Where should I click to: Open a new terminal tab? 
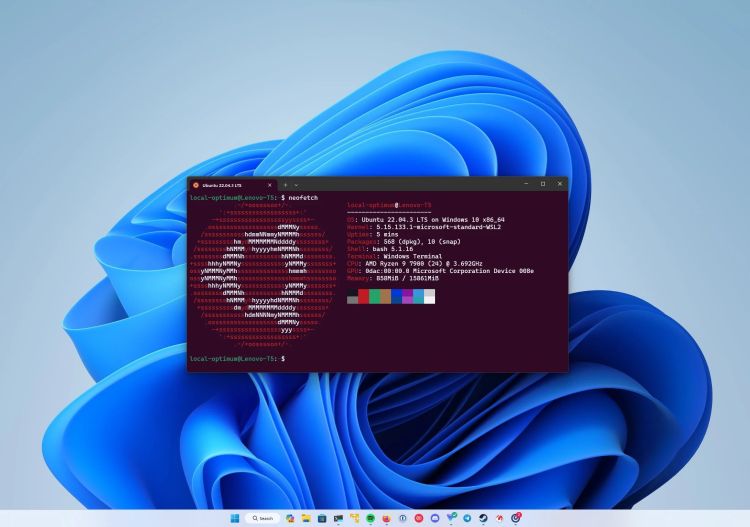[x=285, y=185]
